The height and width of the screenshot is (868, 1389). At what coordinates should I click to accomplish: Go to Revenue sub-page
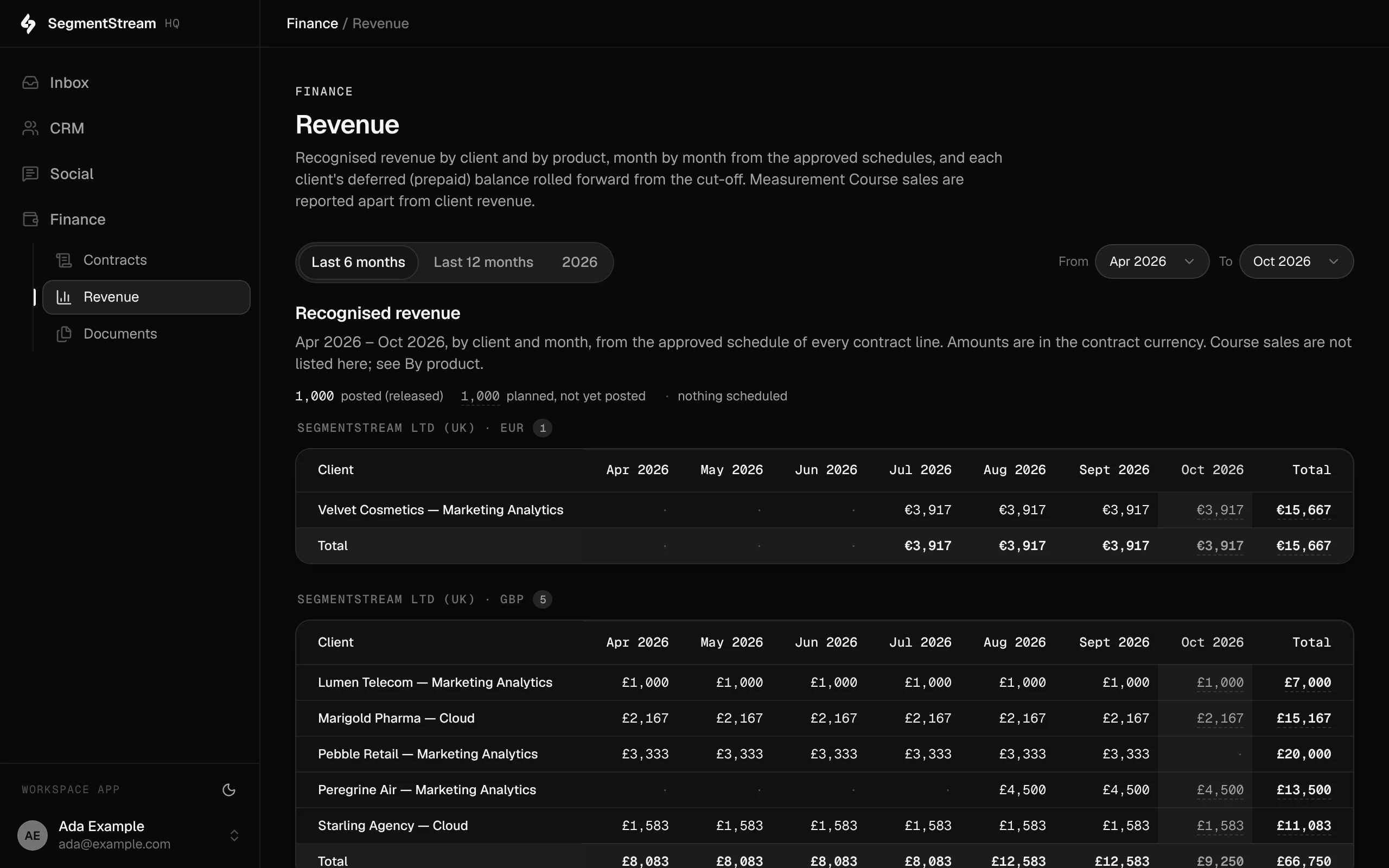146,297
